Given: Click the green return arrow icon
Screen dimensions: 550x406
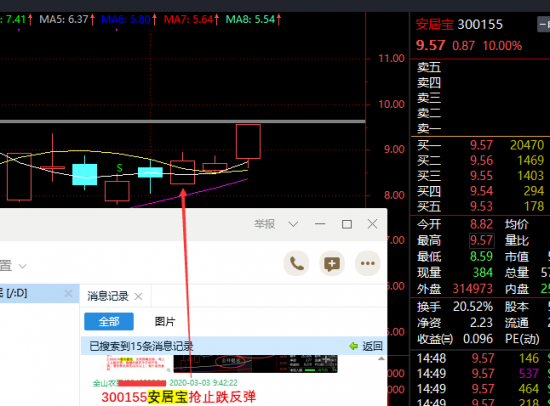Looking at the screenshot, I should pyautogui.click(x=354, y=346).
